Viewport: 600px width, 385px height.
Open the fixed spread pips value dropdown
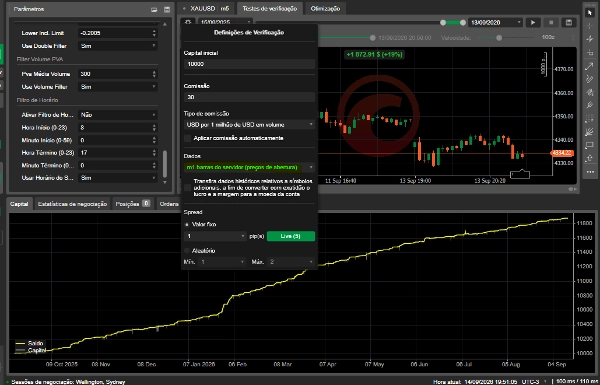pos(215,236)
